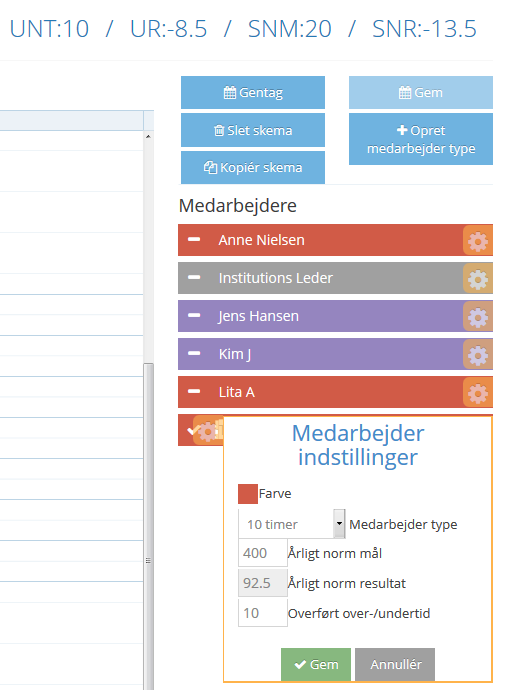Collapse Anne Nielsen with the minus icon

click(194, 239)
